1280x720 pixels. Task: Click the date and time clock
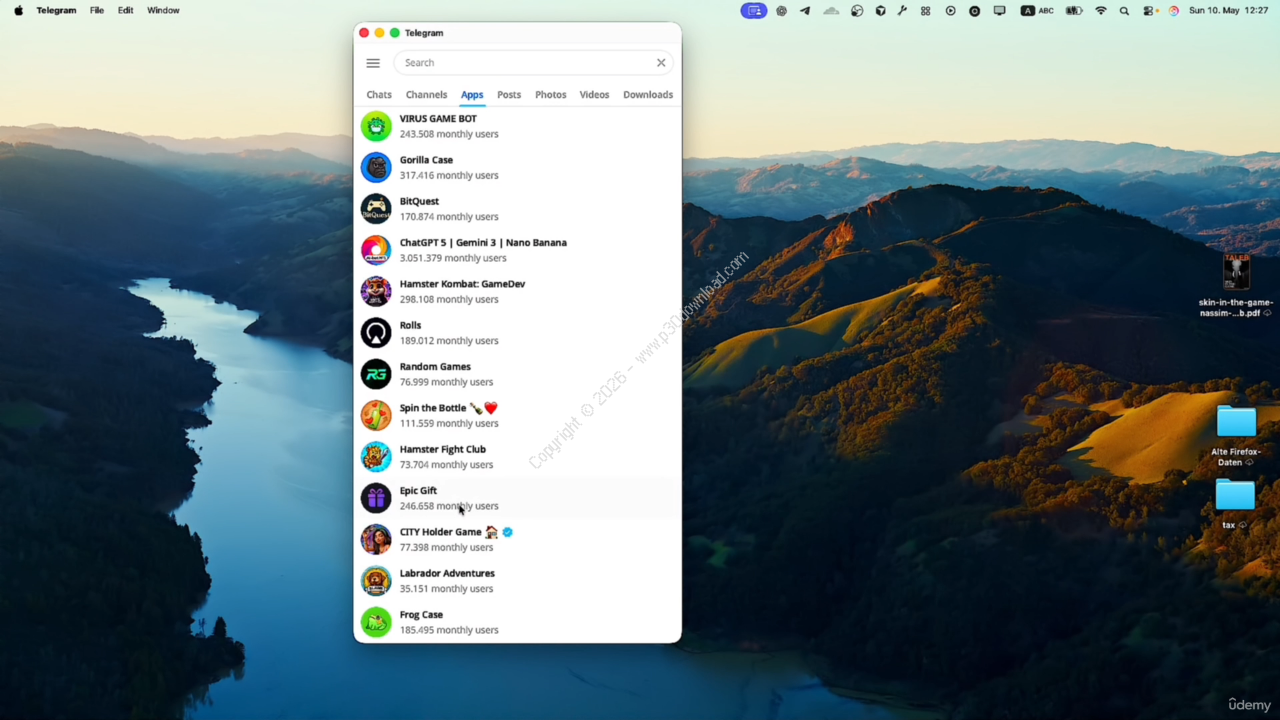click(x=1228, y=11)
